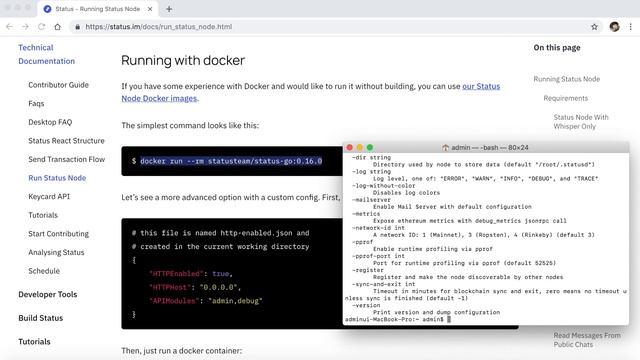Open Send Transaction Flow doc
Viewport: 640px width, 360px height.
coord(67,159)
